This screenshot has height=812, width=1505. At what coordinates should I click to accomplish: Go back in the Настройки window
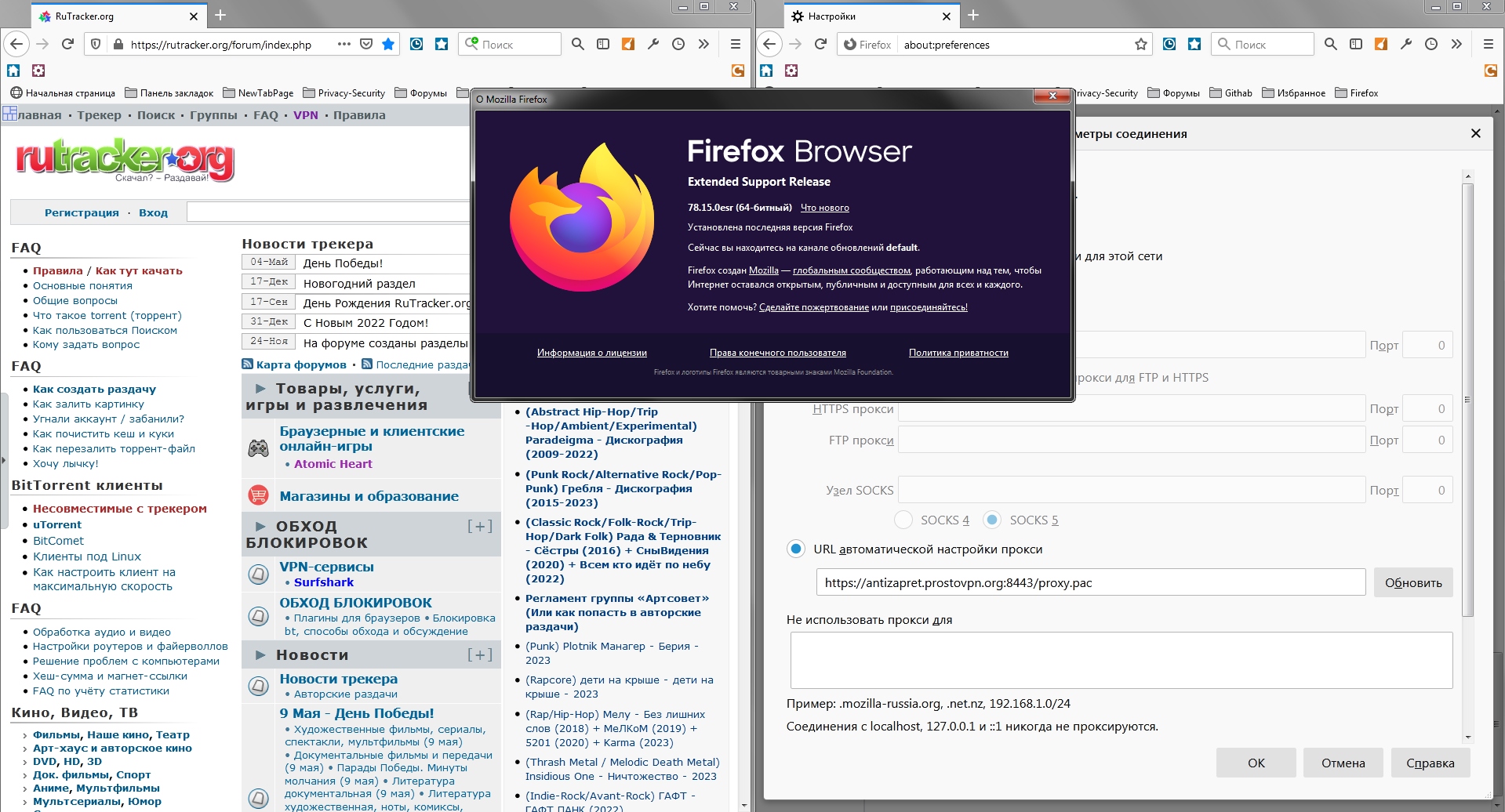(x=770, y=45)
